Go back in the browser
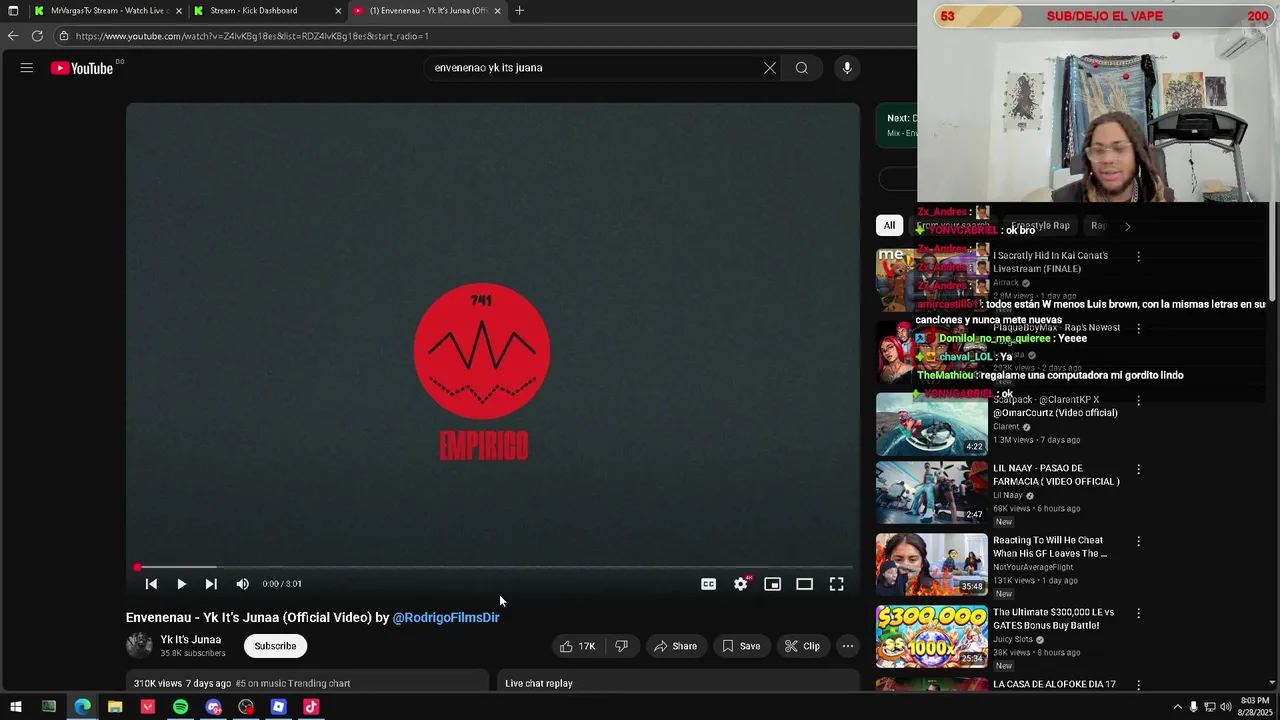Image resolution: width=1280 pixels, height=720 pixels. pos(13,36)
